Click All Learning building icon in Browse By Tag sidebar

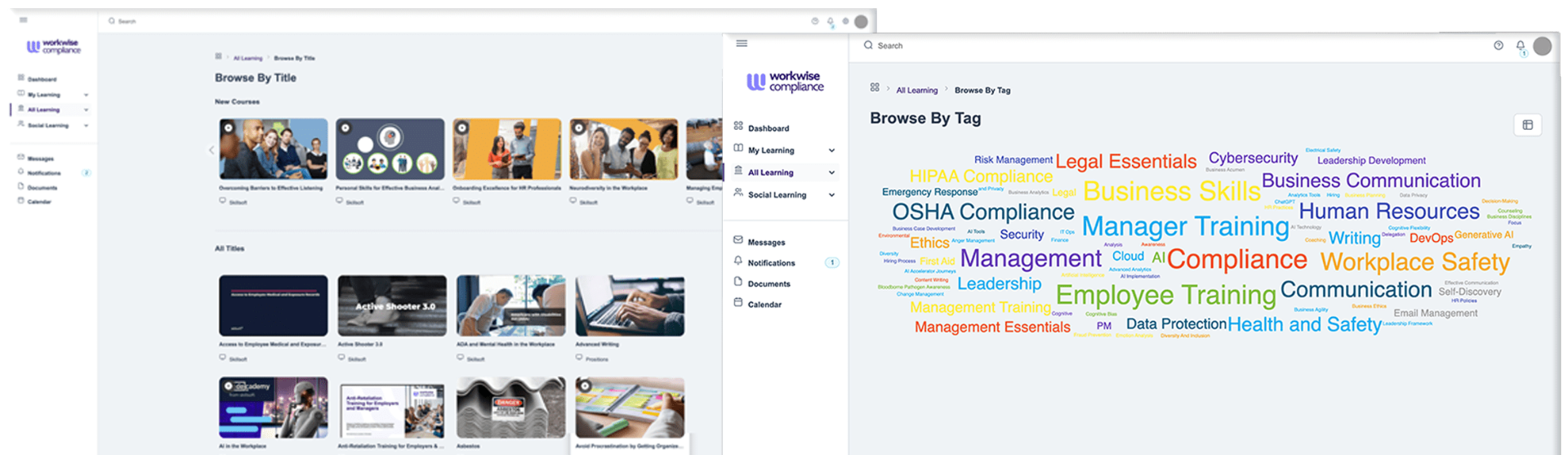click(x=738, y=171)
